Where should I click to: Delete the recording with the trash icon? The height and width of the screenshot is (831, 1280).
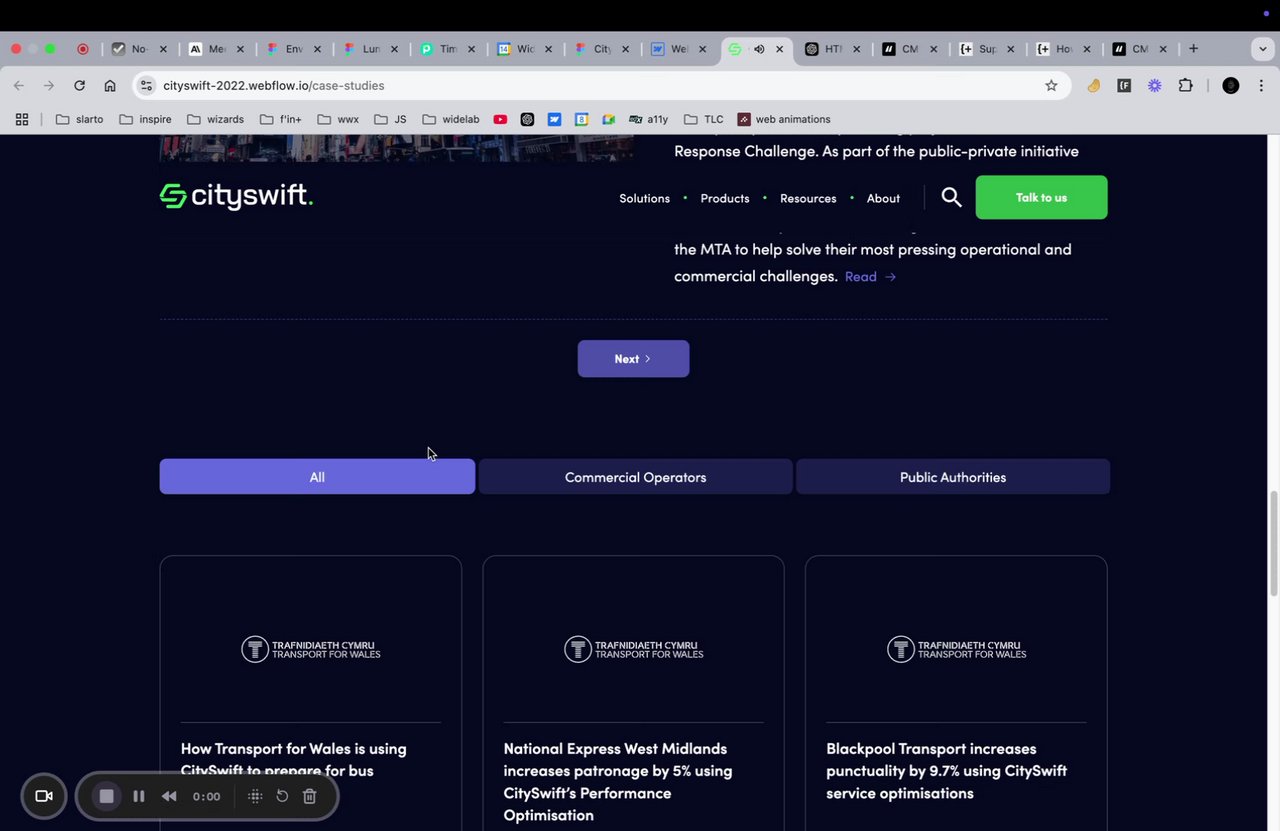(x=310, y=796)
